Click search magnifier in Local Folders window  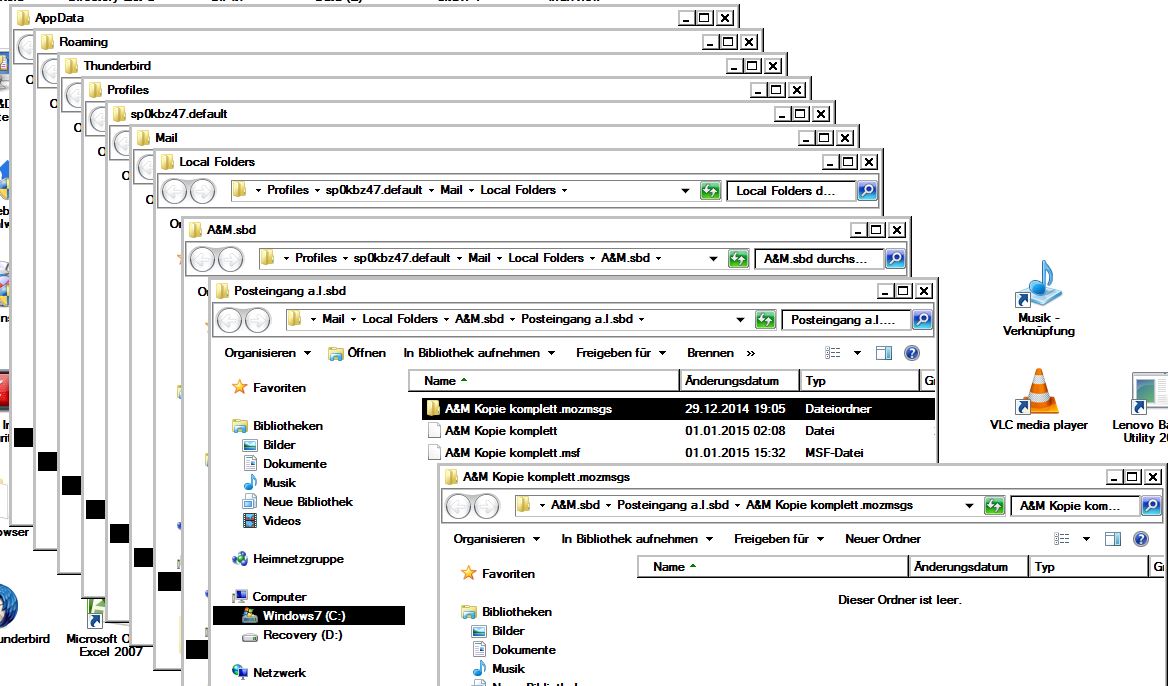867,191
